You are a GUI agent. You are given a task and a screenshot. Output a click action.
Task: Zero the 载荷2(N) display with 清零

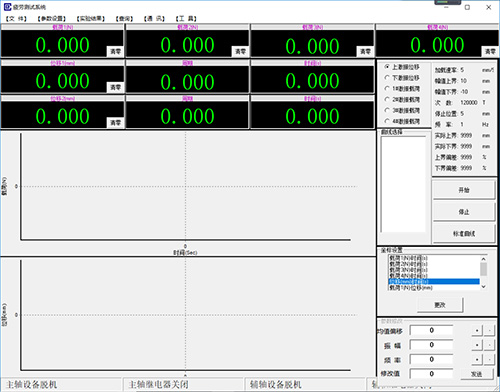[240, 51]
